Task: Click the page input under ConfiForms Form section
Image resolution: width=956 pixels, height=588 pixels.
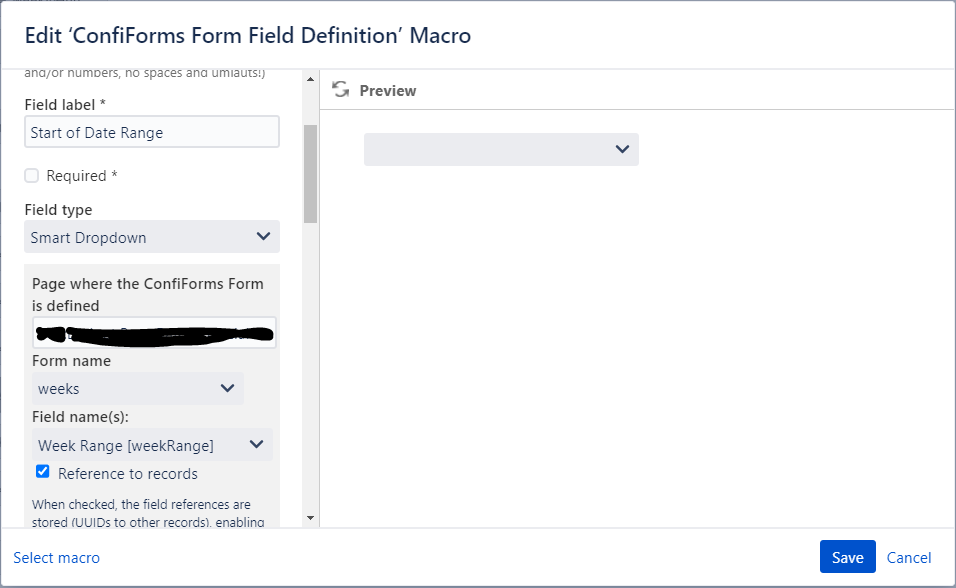Action: 153,332
